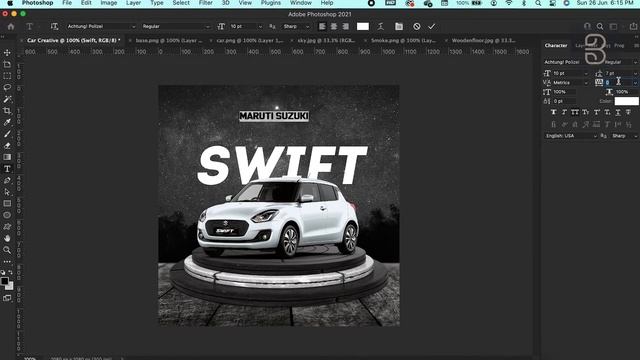Open leading dropdown in Character panel
Viewport: 640px width, 360px height.
[x=636, y=73]
